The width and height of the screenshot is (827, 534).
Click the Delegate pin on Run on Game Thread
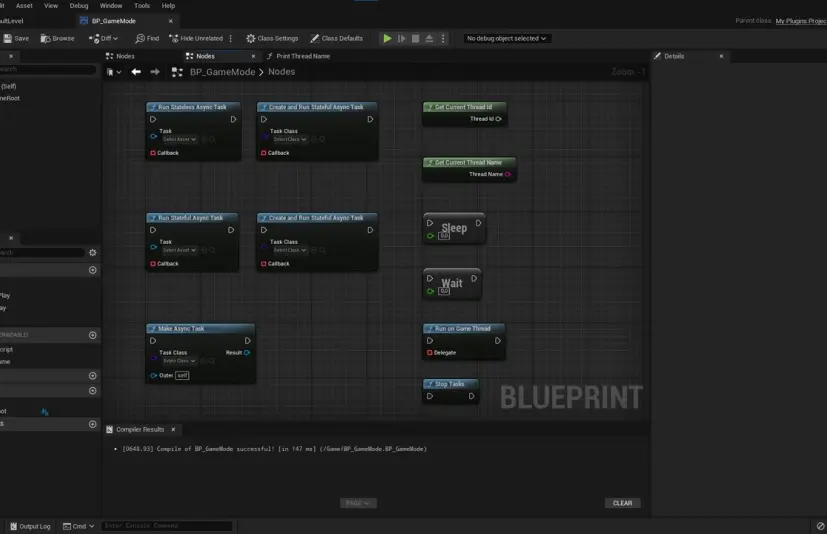[x=429, y=352]
